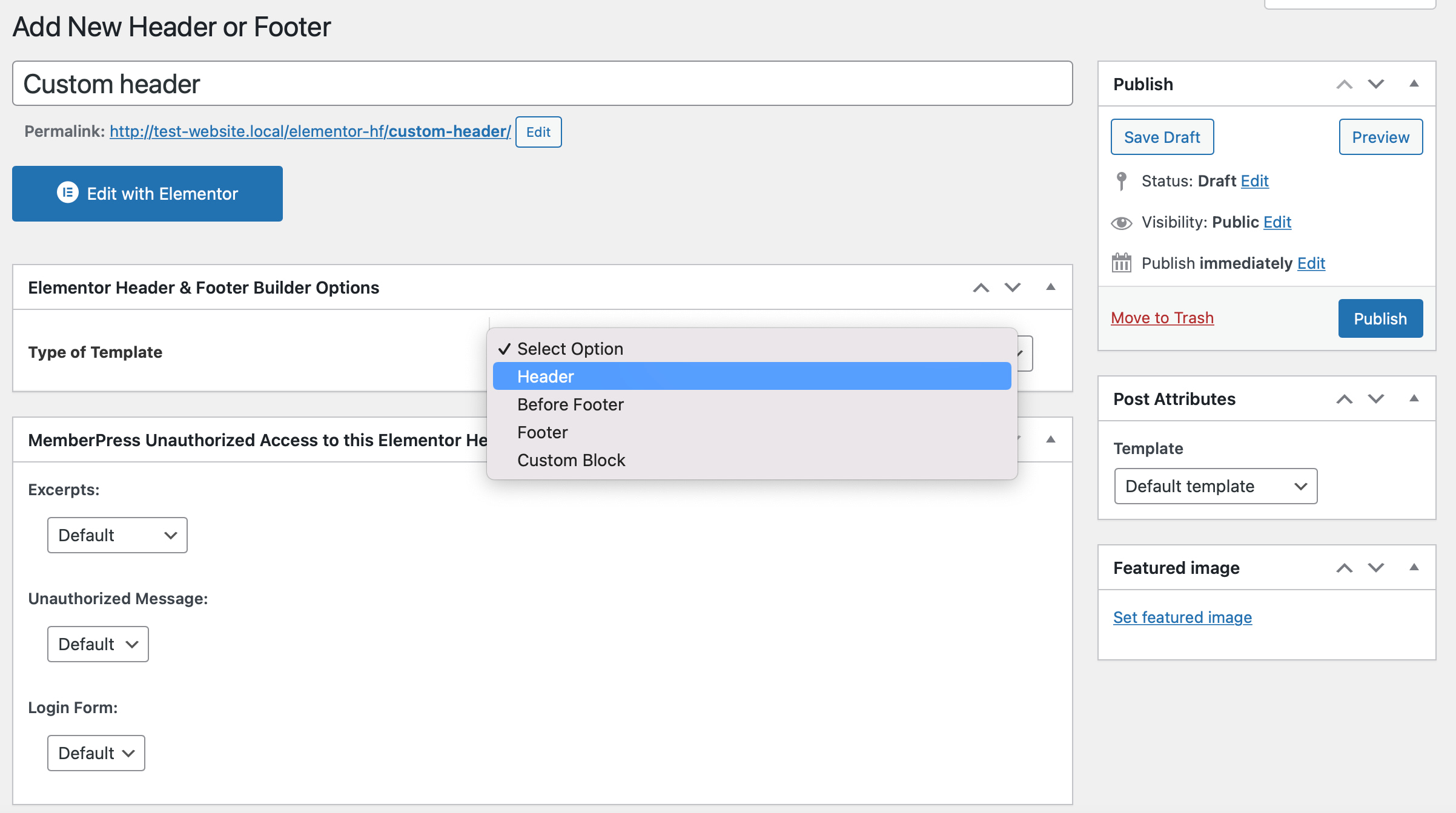This screenshot has height=813, width=1456.
Task: Open the Unauthorized Message Default dropdown
Action: (98, 644)
